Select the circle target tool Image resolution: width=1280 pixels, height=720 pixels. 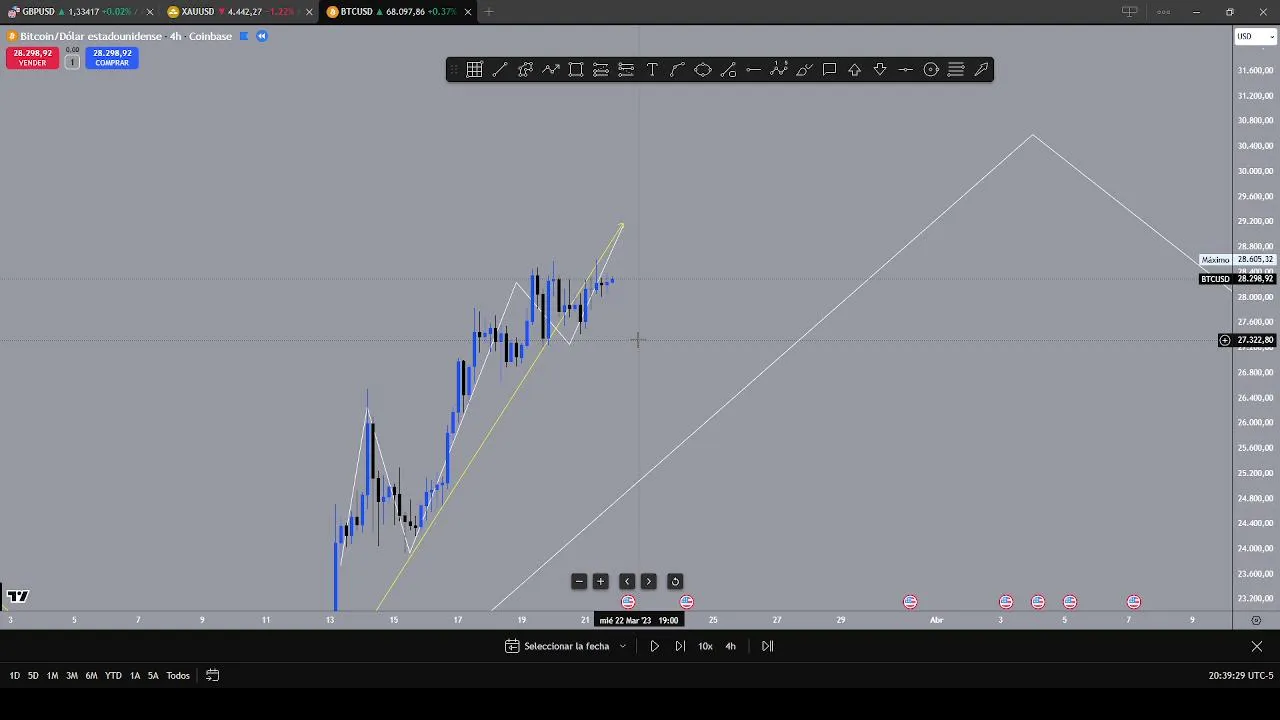931,69
